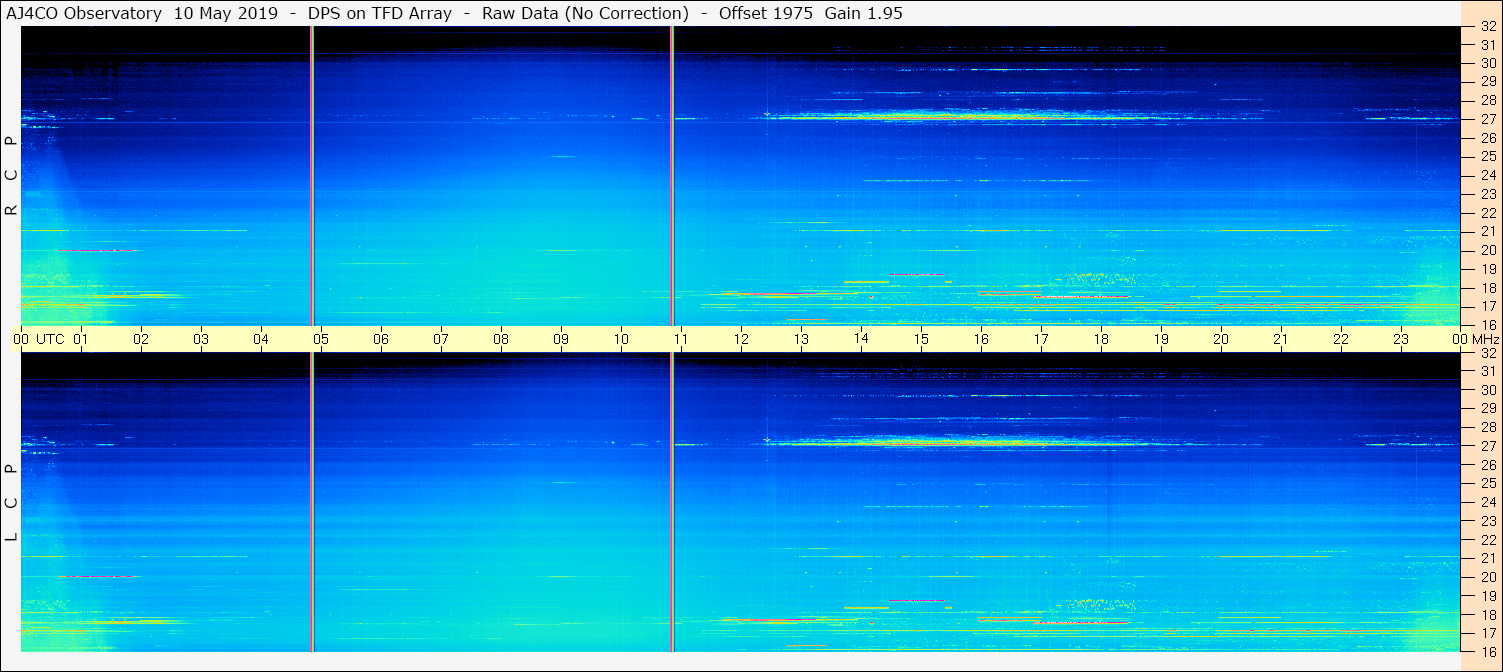Select hour label 13 on UTC axis
The width and height of the screenshot is (1503, 672).
801,339
